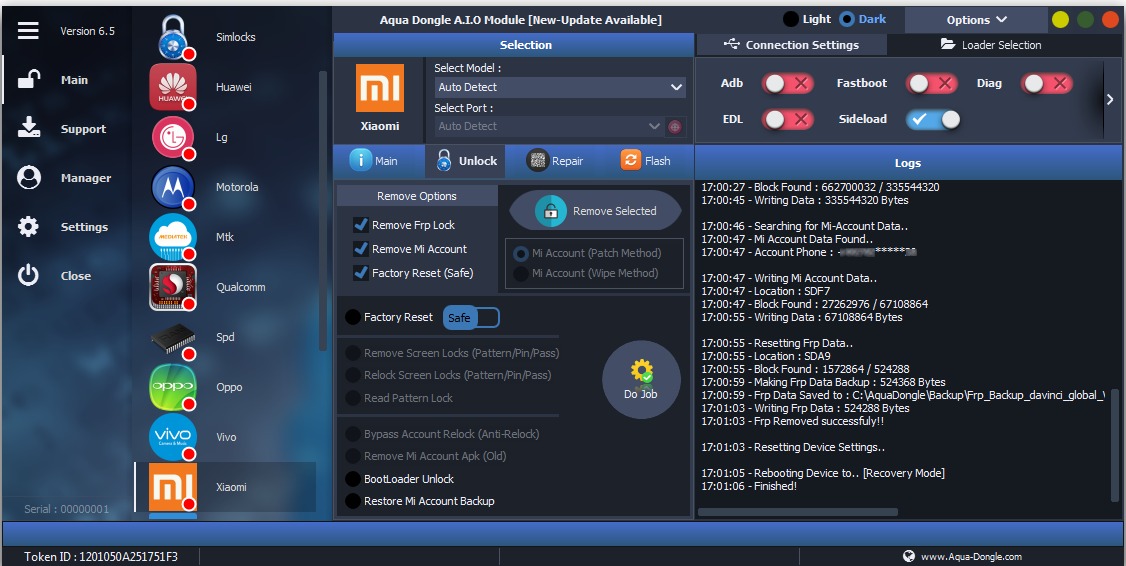
Task: Click the Main padlock icon in sidebar
Action: pos(29,80)
